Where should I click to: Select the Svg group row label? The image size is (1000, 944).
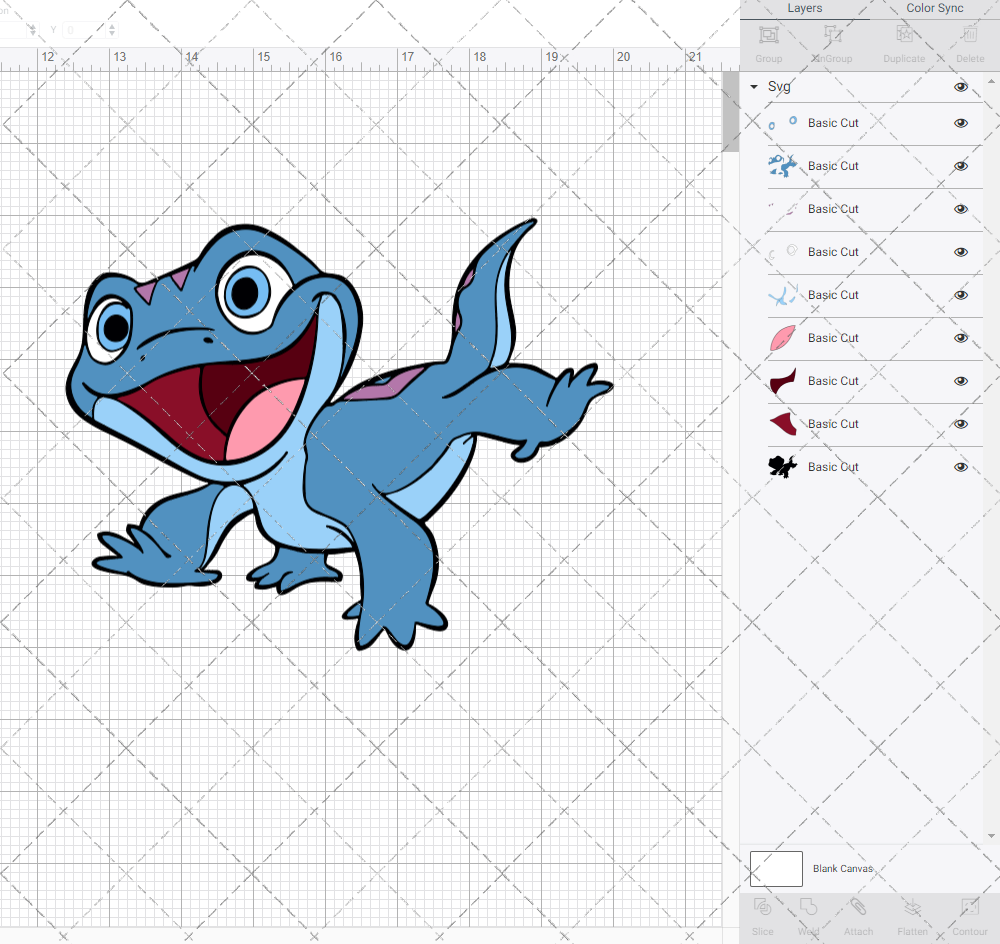pyautogui.click(x=779, y=87)
